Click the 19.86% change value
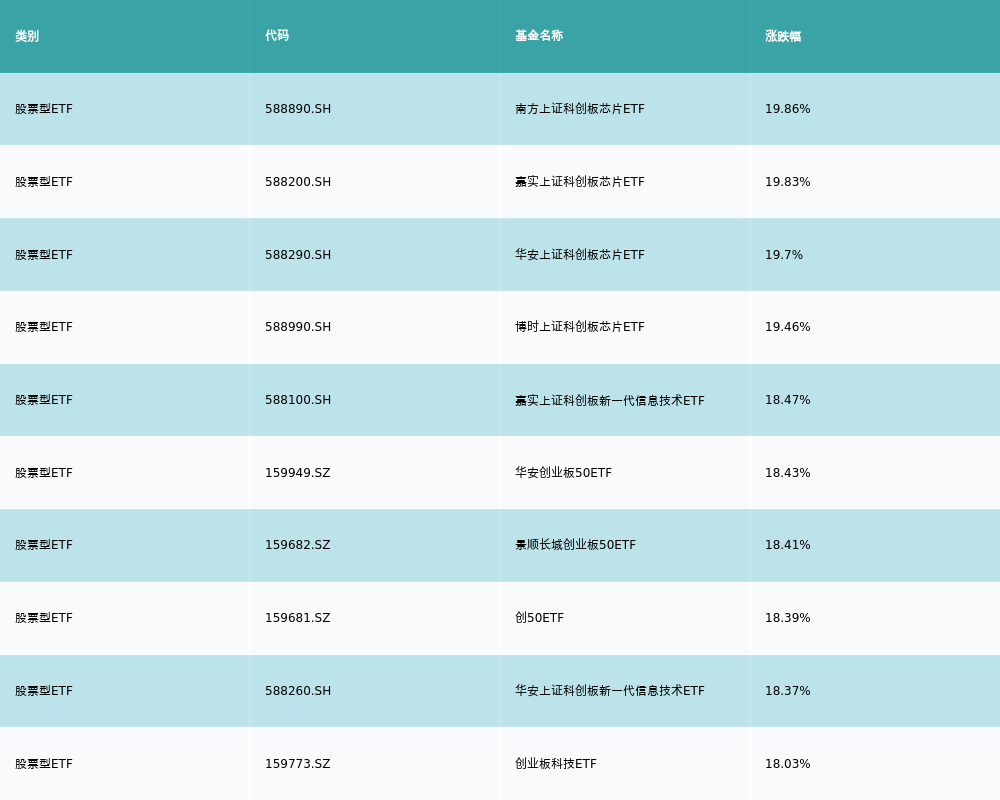Screen dimensions: 1000x800 tap(788, 109)
